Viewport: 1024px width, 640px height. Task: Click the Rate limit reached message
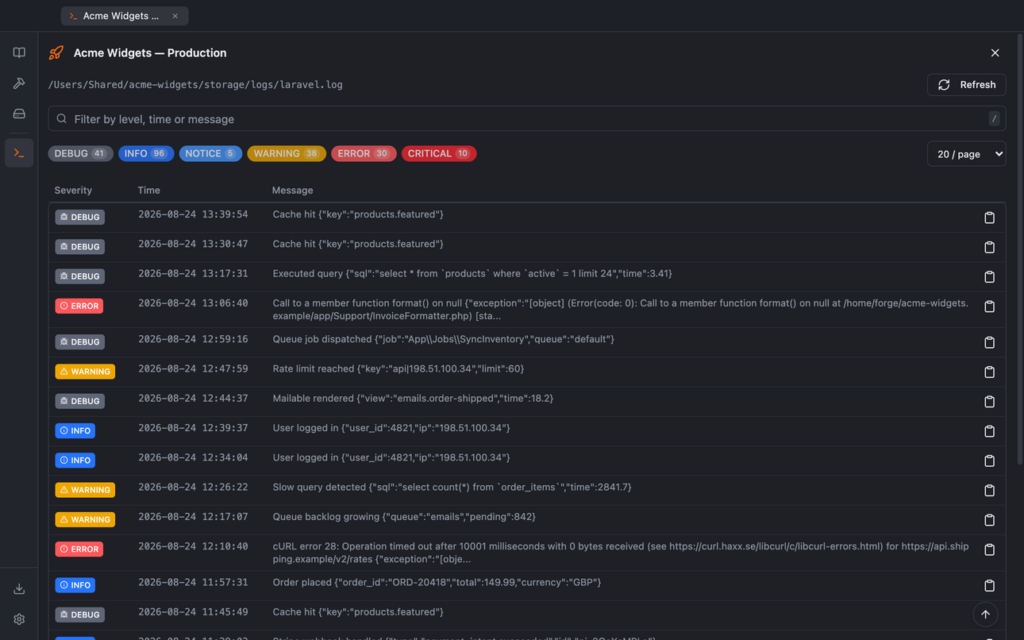tap(398, 369)
